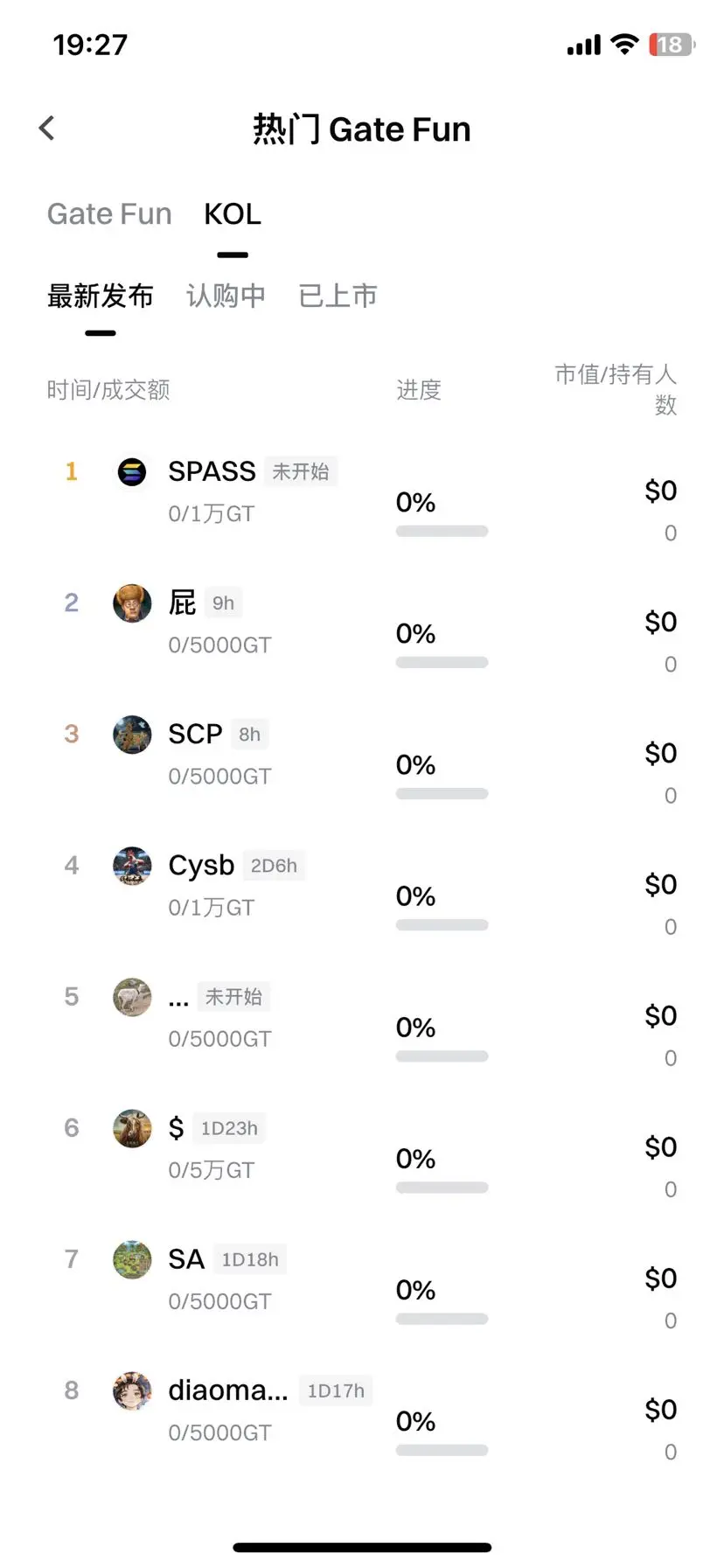724x1568 pixels.
Task: Sort by 时间/成交额 column header
Action: pyautogui.click(x=108, y=390)
